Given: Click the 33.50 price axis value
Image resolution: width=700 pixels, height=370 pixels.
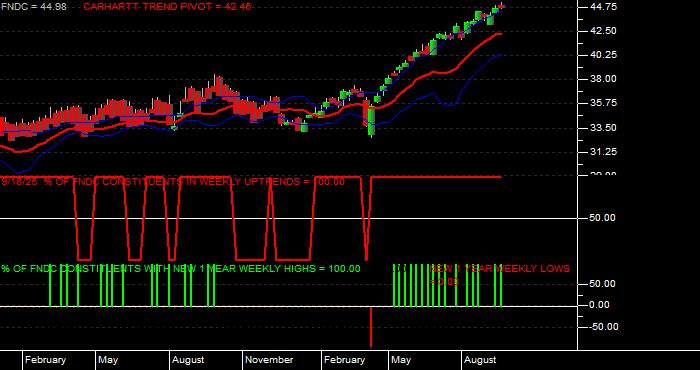Looking at the screenshot, I should coord(604,128).
